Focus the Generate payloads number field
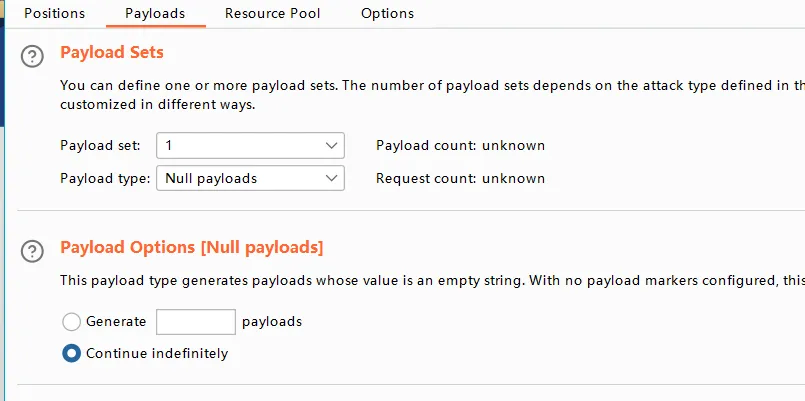 (x=196, y=322)
